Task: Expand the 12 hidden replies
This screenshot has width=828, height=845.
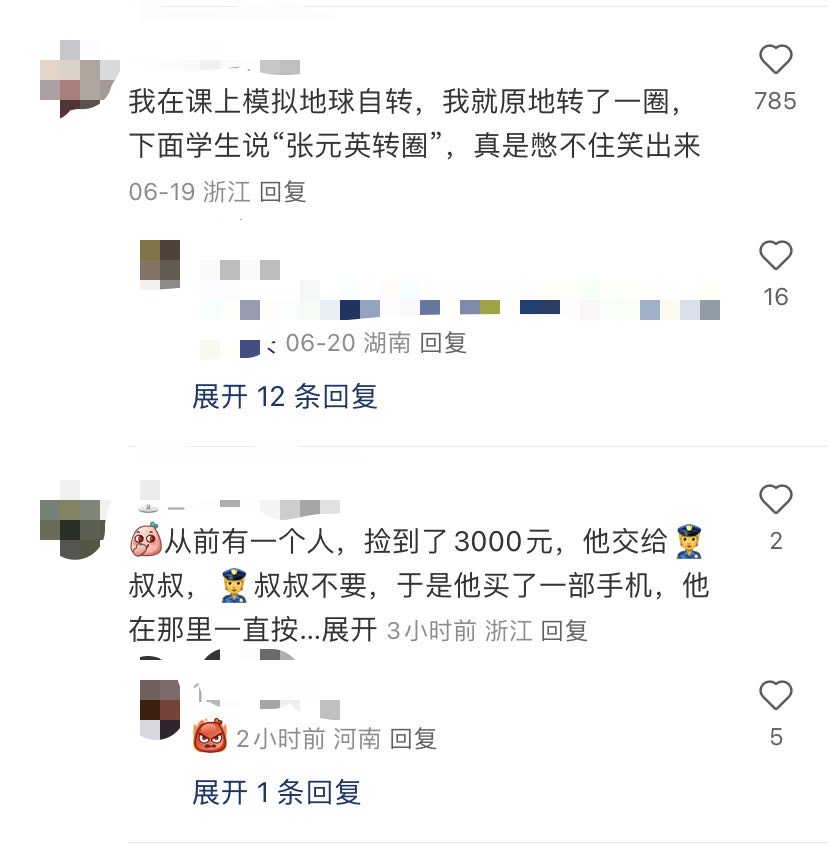Action: pyautogui.click(x=285, y=397)
